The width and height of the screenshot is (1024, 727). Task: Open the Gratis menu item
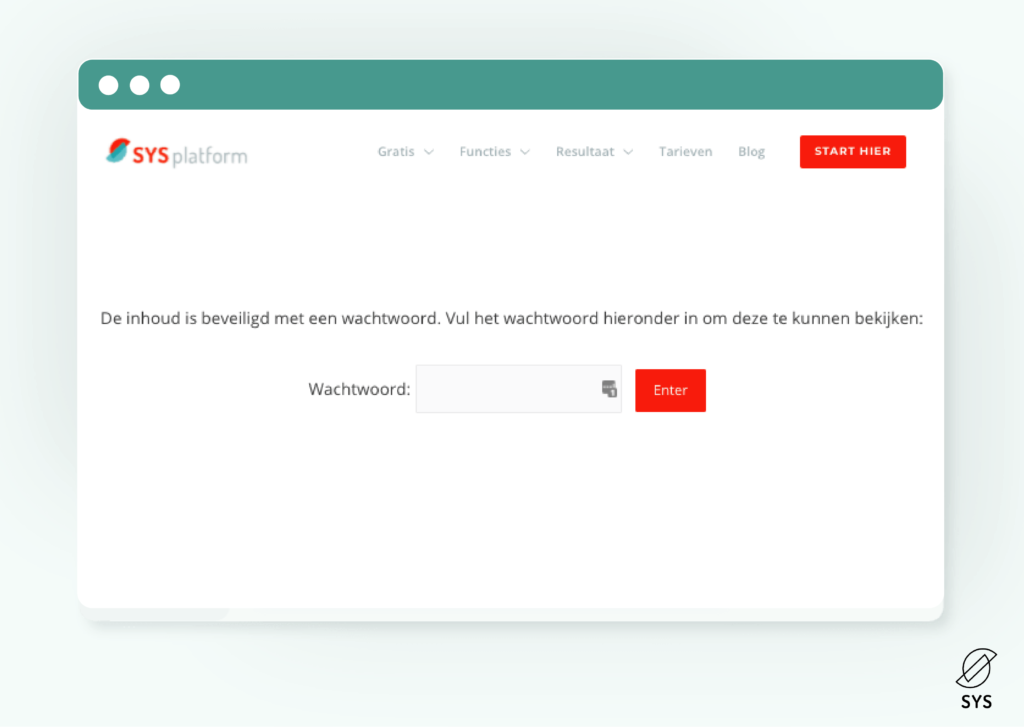(x=396, y=152)
